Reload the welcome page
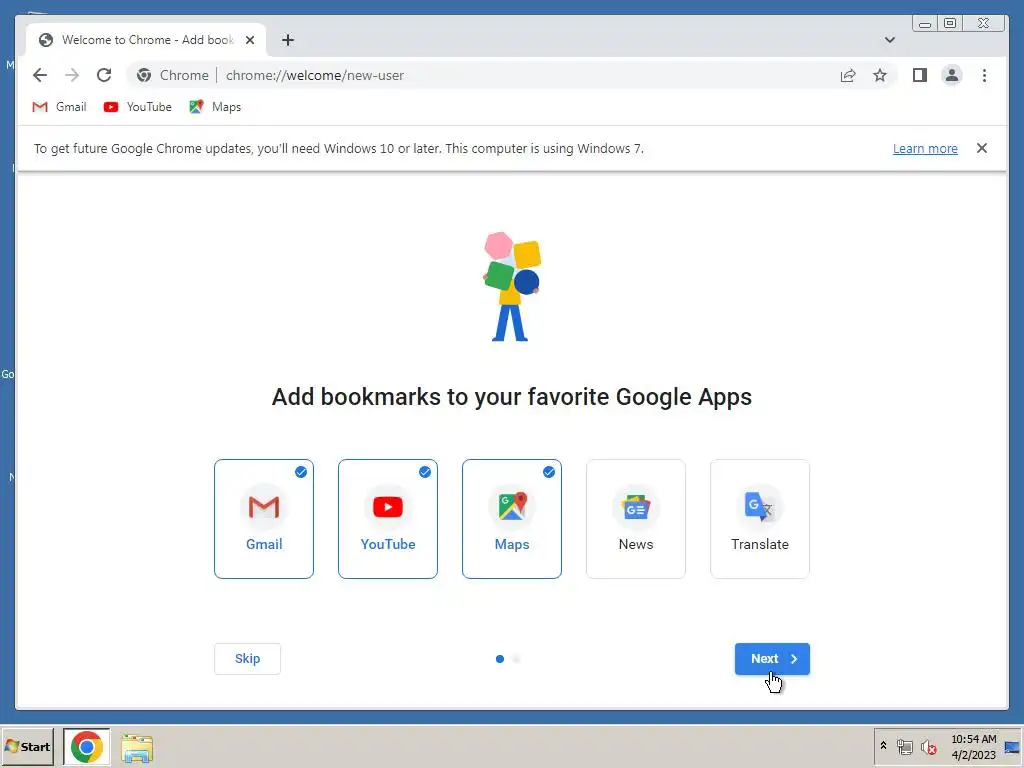The image size is (1024, 768). (104, 75)
